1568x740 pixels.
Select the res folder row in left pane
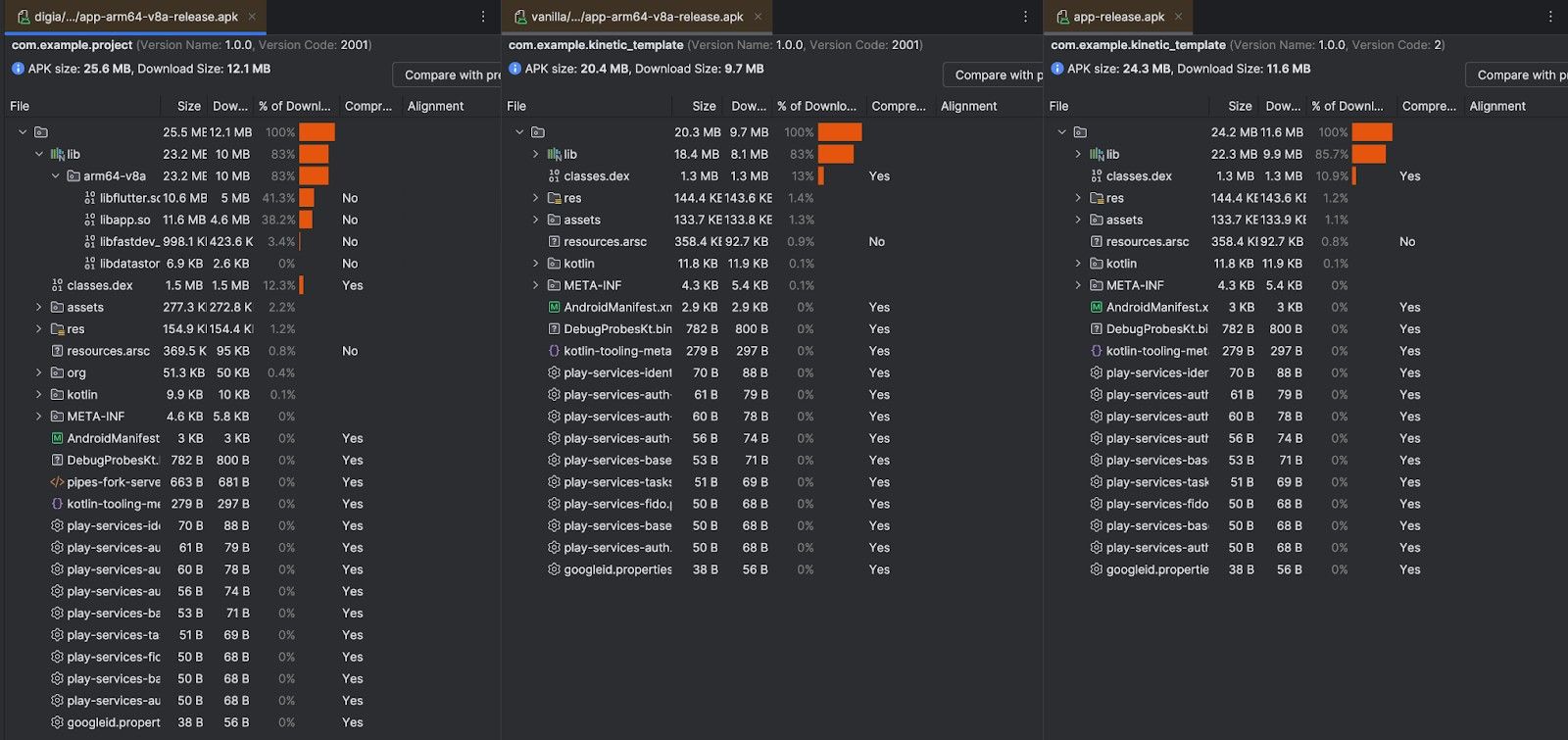point(251,329)
